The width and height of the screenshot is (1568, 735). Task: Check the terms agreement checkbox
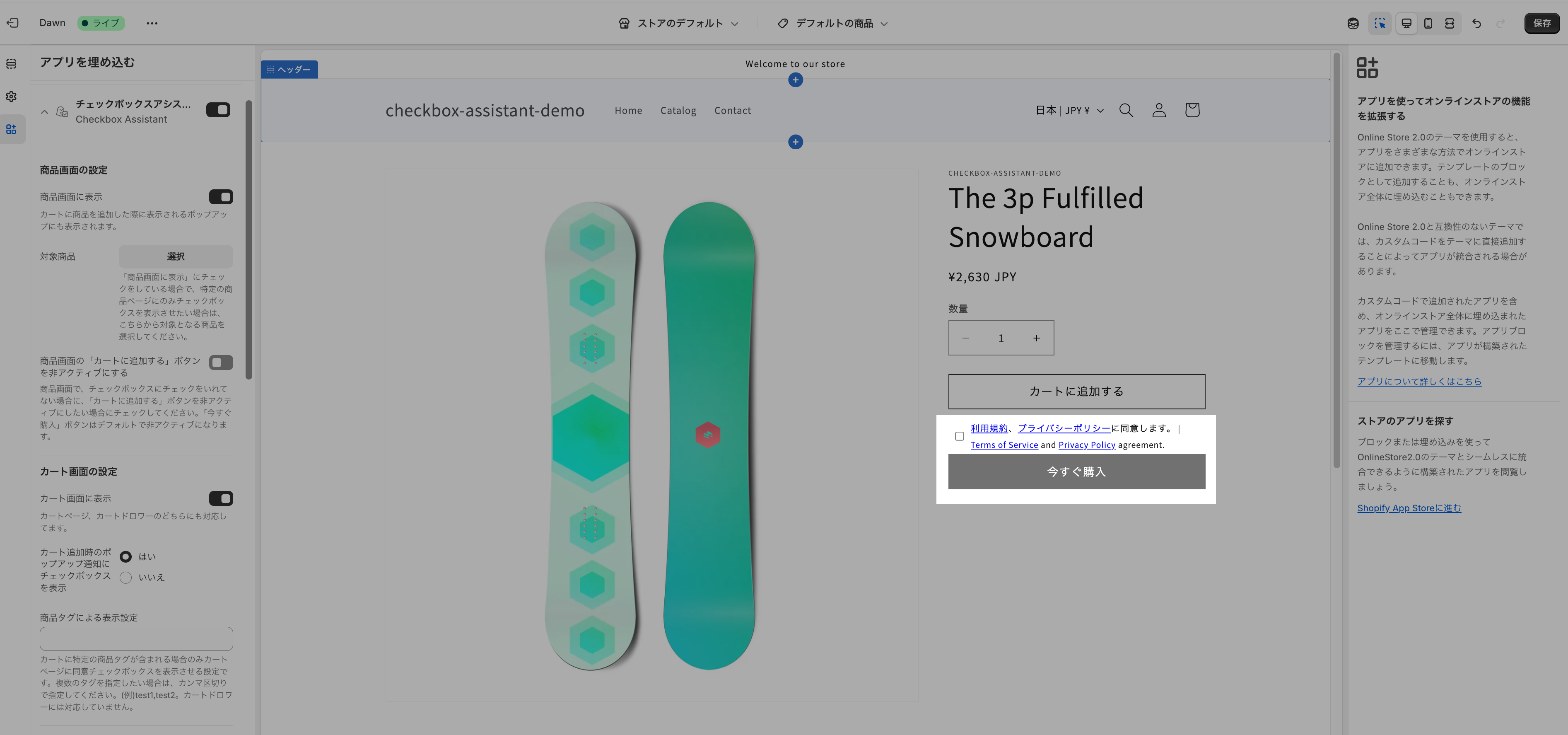pos(959,436)
